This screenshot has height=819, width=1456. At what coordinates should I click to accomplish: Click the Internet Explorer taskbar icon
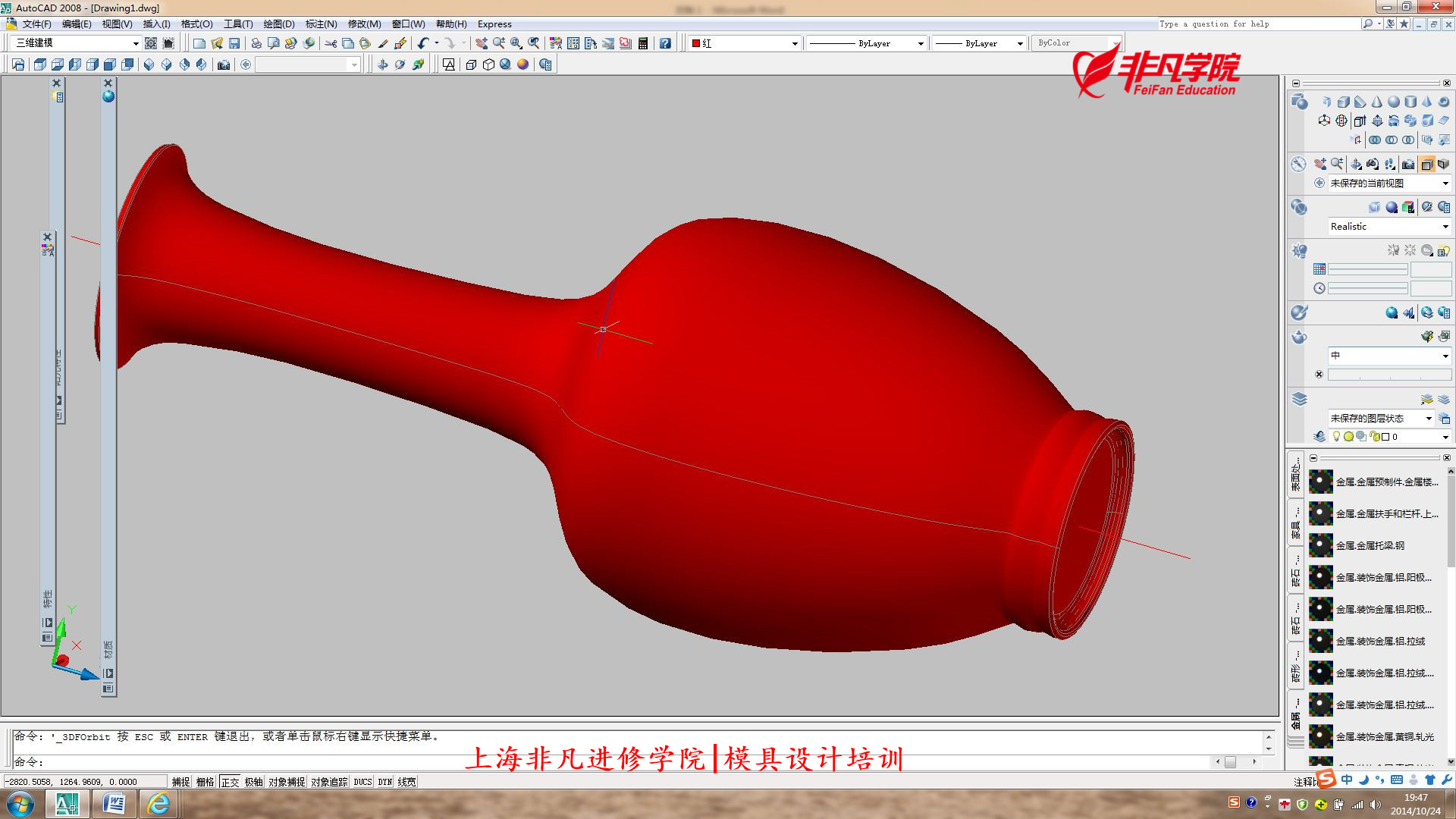(158, 803)
